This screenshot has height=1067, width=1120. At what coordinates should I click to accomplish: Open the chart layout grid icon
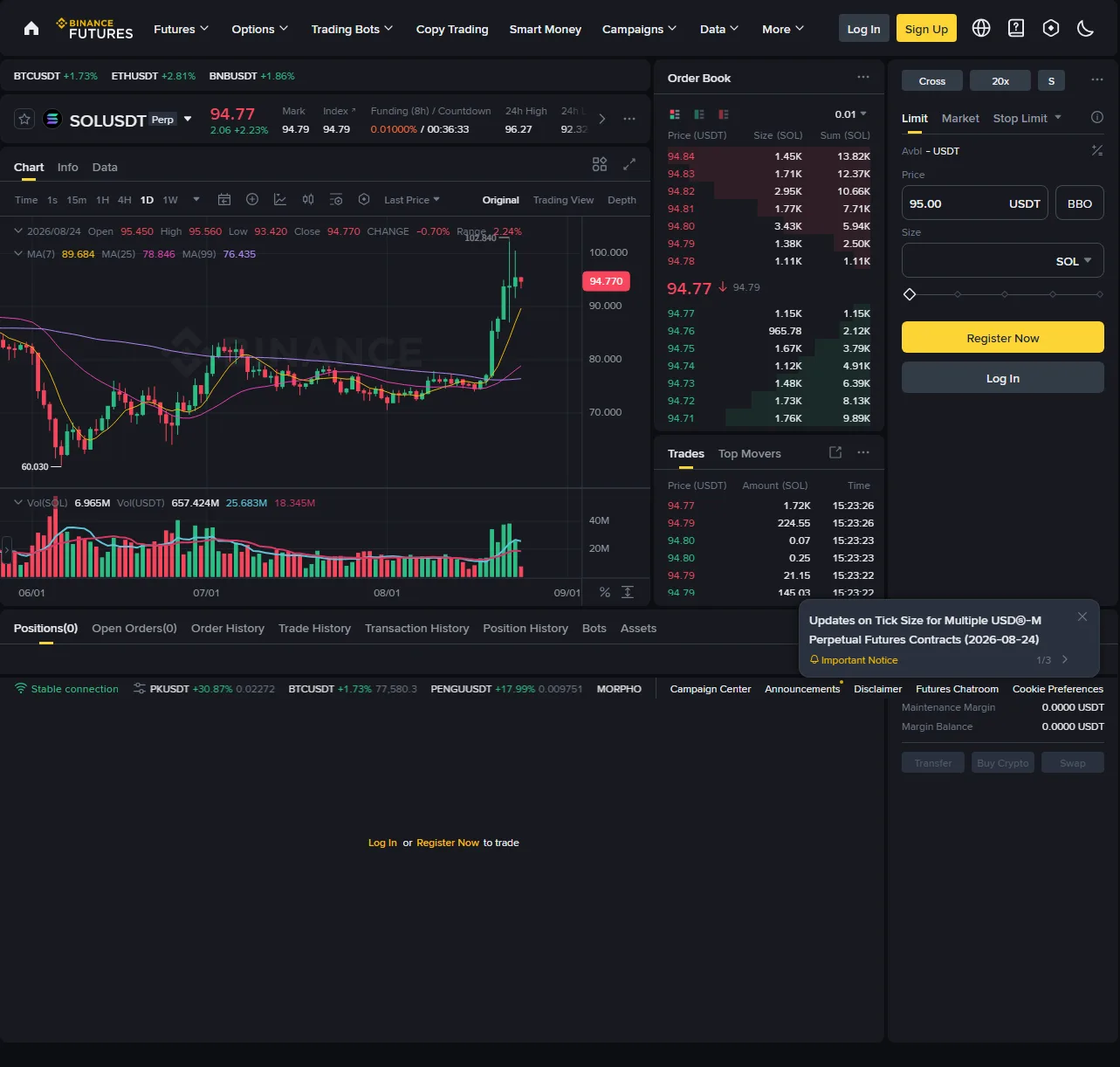pyautogui.click(x=600, y=164)
